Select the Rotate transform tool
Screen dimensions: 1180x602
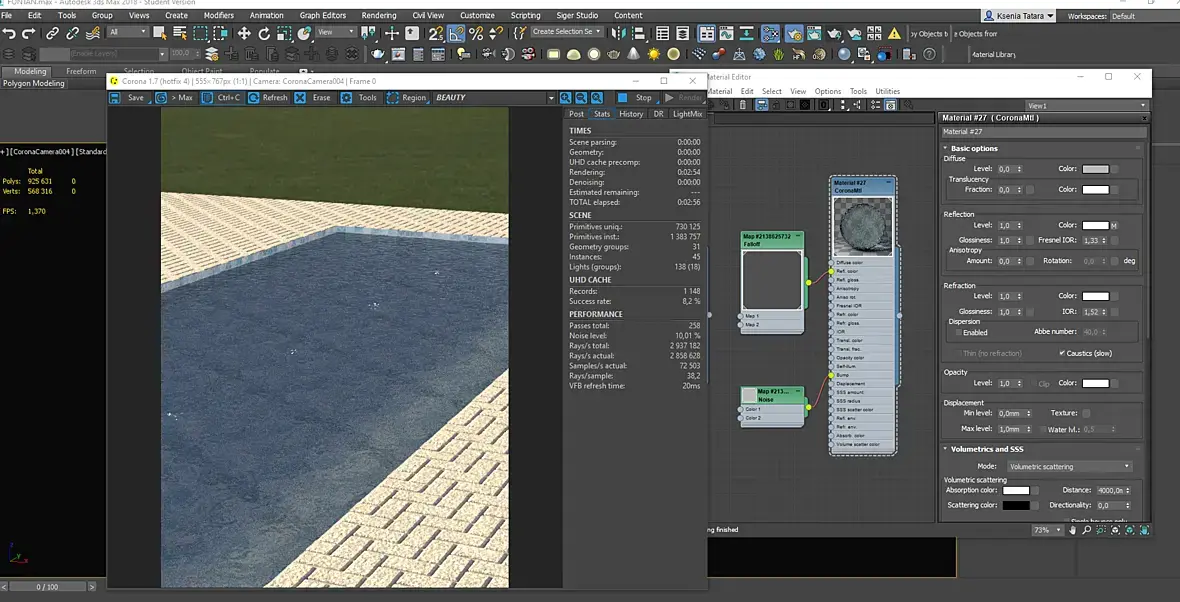click(264, 33)
